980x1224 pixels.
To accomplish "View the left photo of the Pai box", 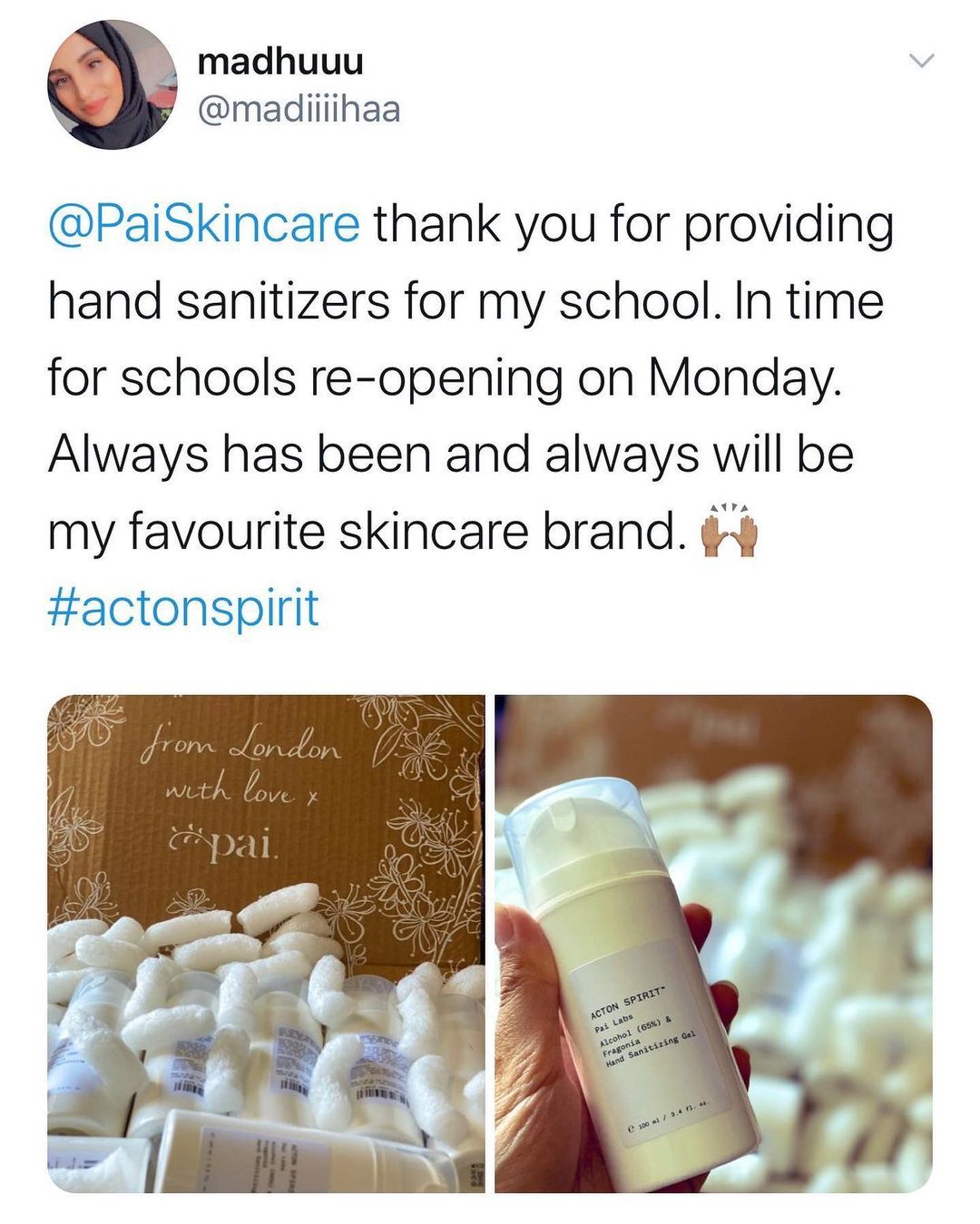I will [266, 944].
